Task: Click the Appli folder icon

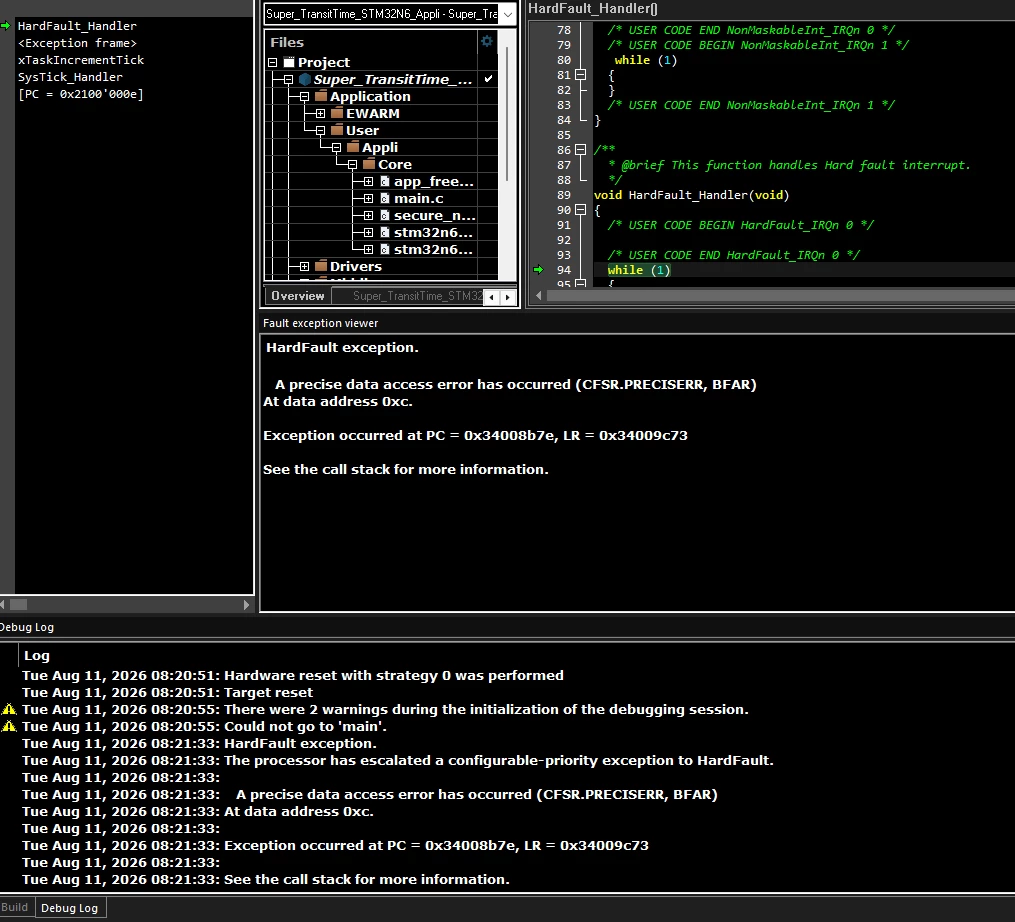Action: pos(353,147)
